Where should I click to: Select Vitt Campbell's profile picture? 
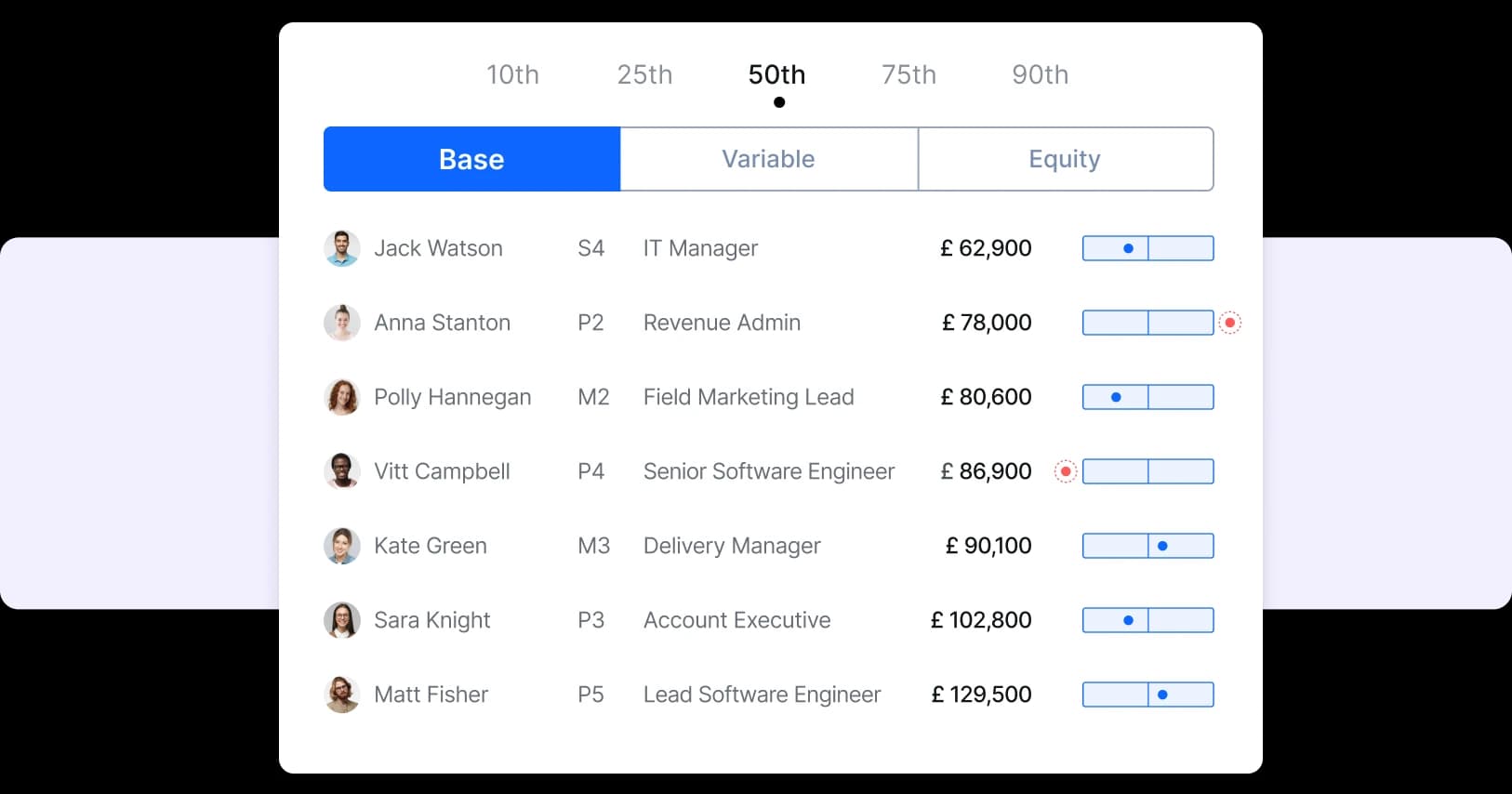[x=341, y=471]
